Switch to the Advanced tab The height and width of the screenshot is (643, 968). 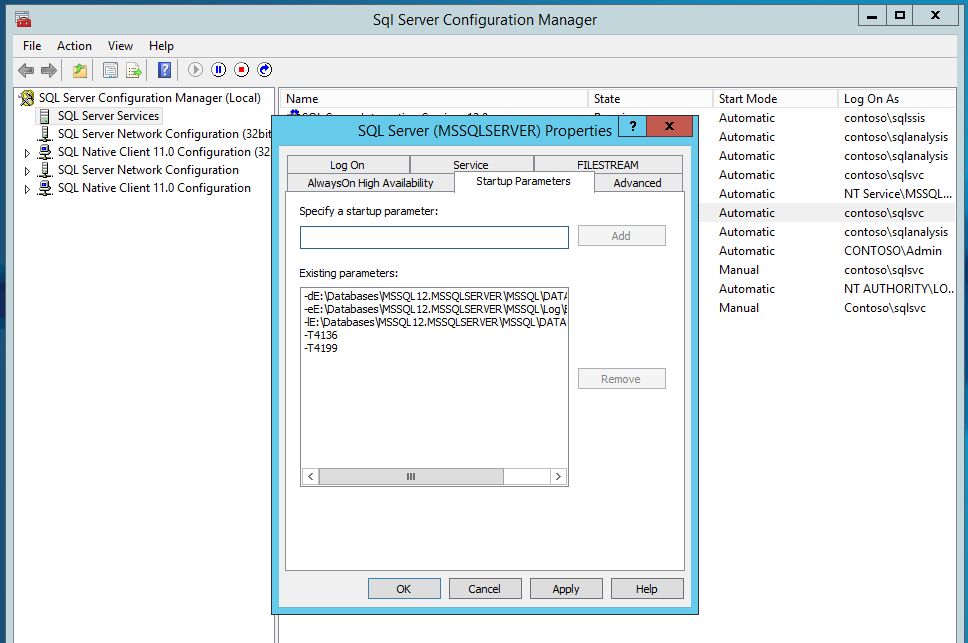coord(638,183)
